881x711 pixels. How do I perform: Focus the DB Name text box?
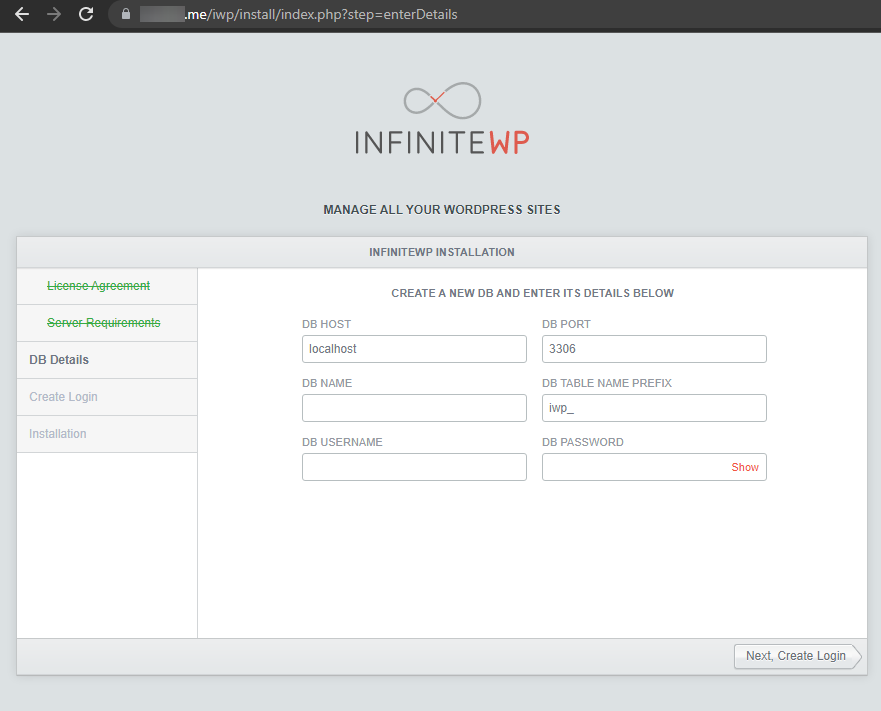tap(414, 408)
